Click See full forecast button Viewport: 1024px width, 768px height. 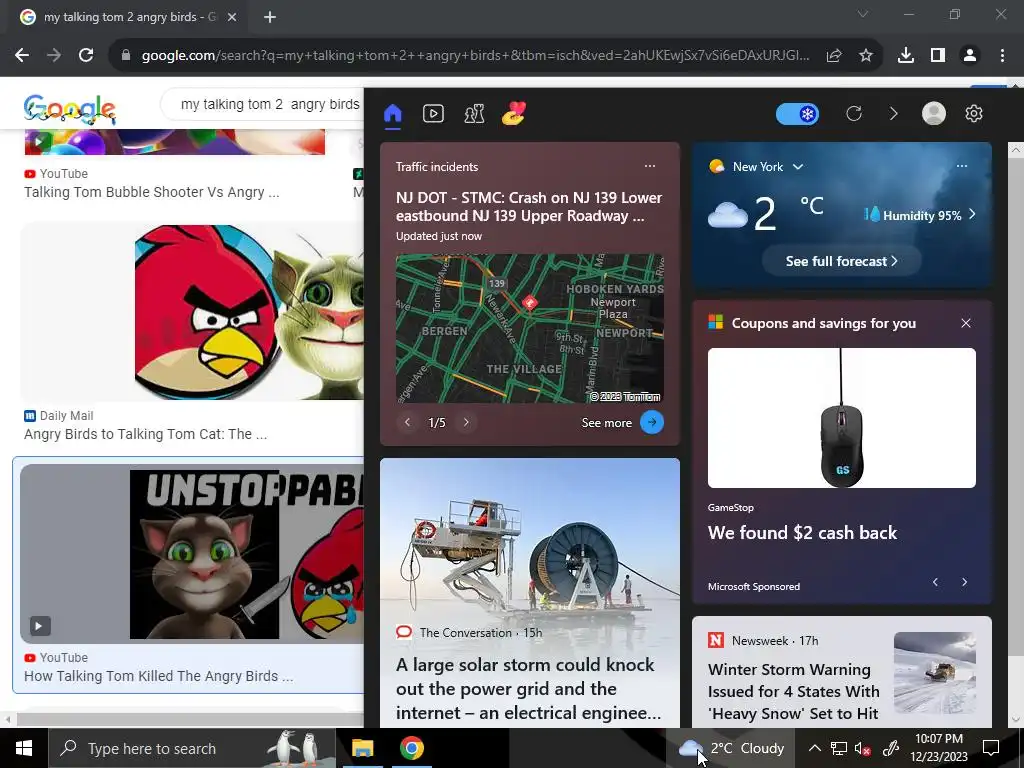click(842, 261)
